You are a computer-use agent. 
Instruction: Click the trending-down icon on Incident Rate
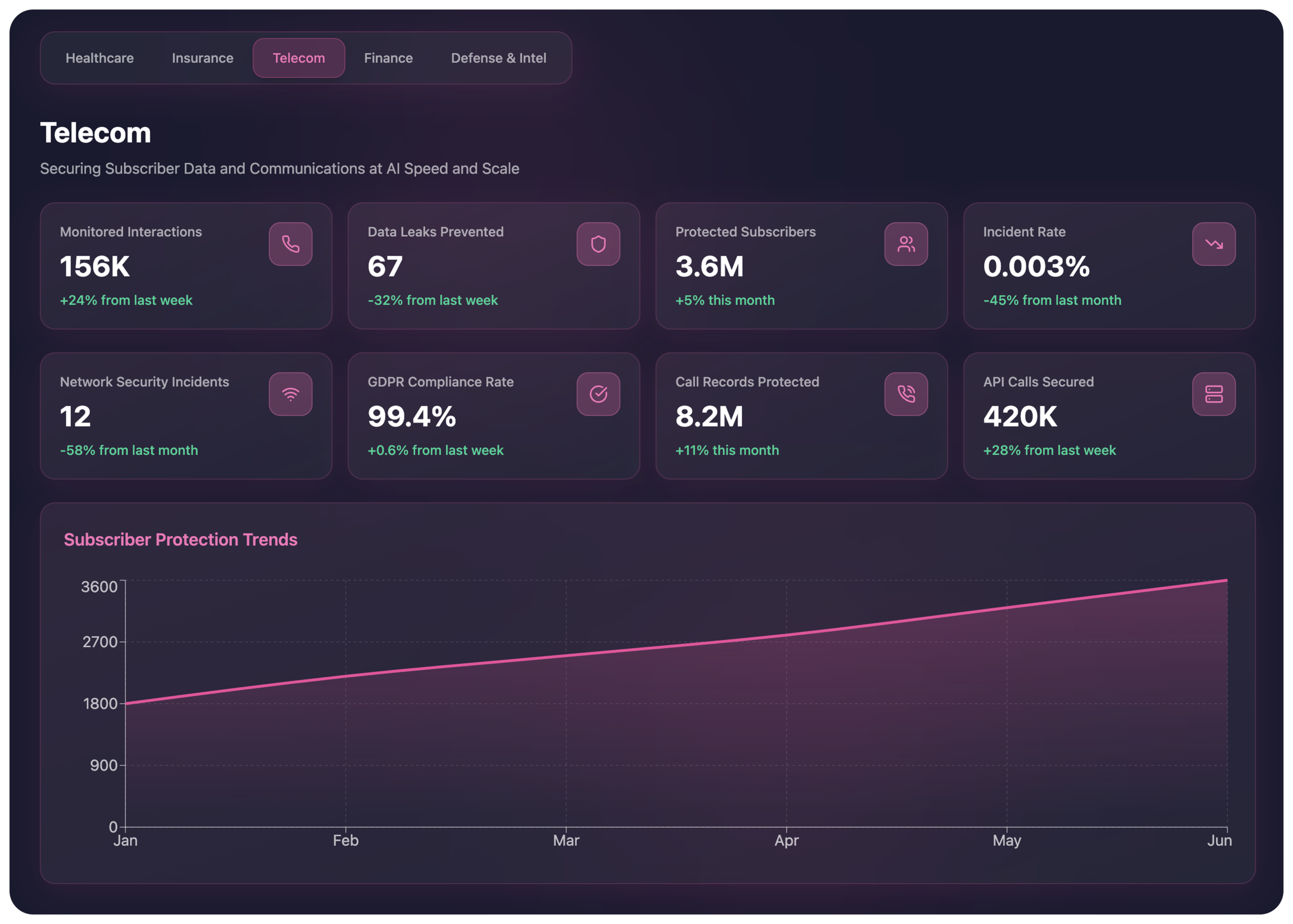[1213, 244]
